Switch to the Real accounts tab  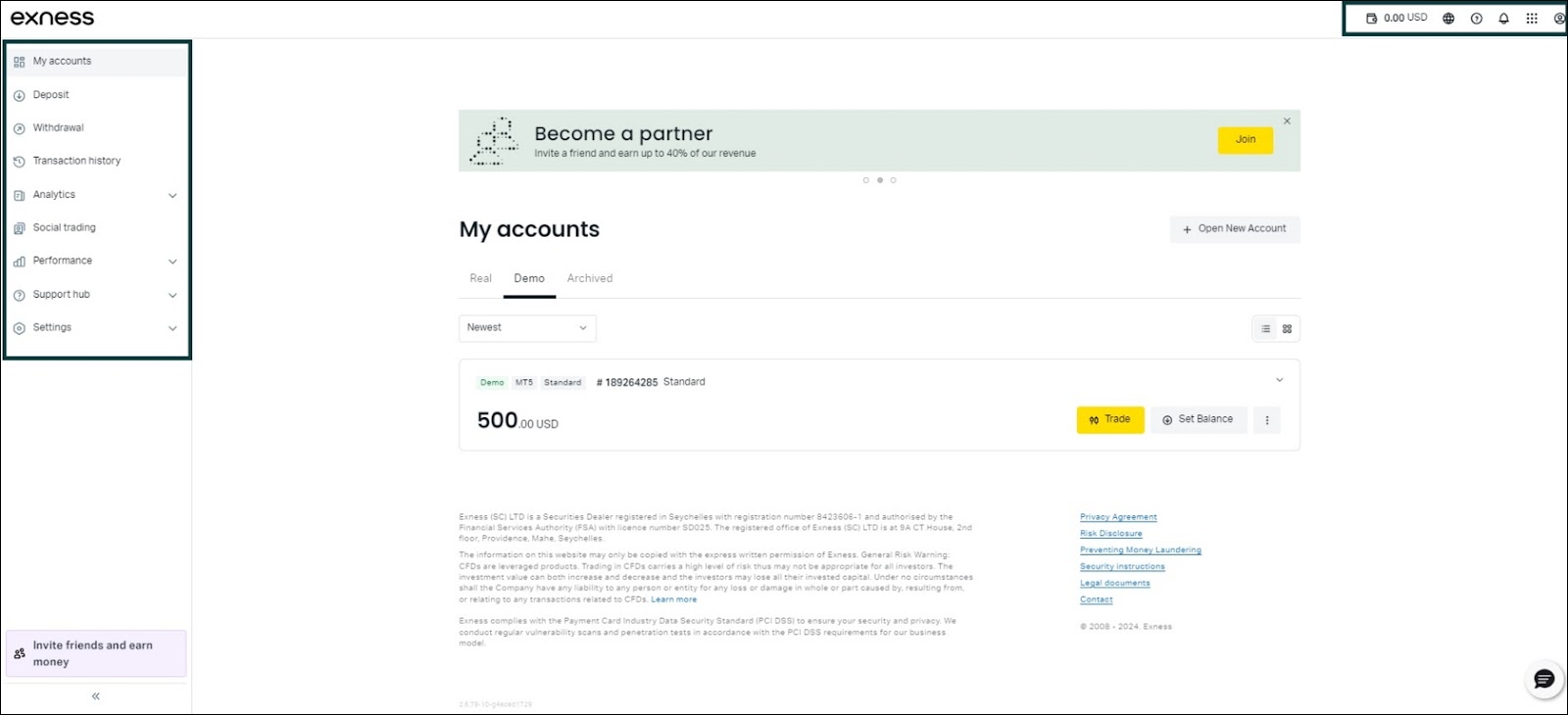pyautogui.click(x=480, y=278)
